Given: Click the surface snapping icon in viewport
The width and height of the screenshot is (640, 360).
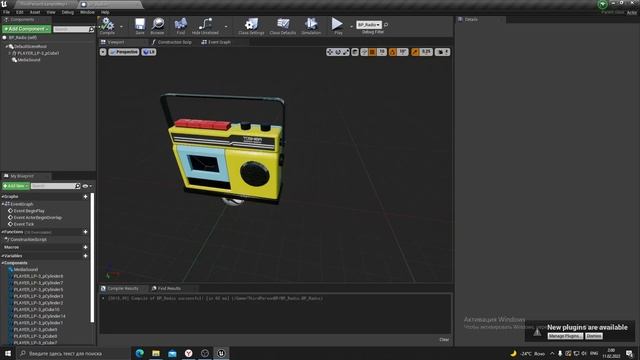Looking at the screenshot, I should click(364, 52).
